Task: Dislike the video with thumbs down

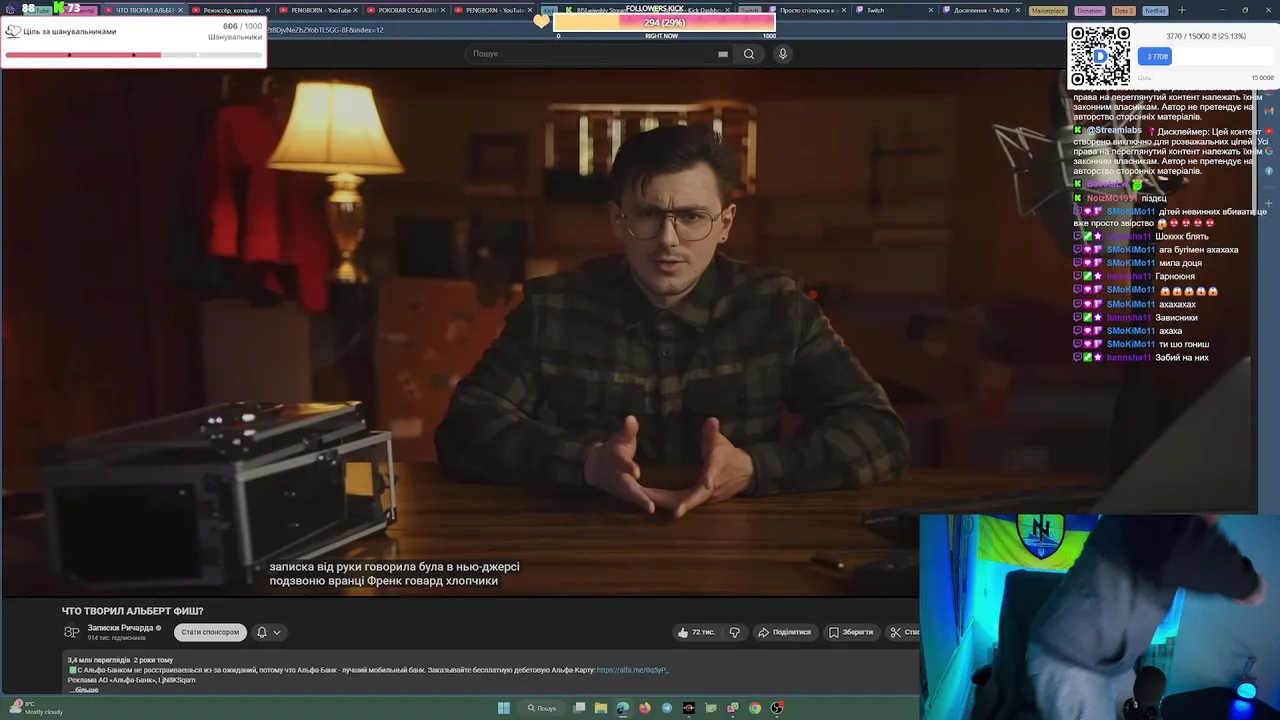Action: (x=735, y=632)
